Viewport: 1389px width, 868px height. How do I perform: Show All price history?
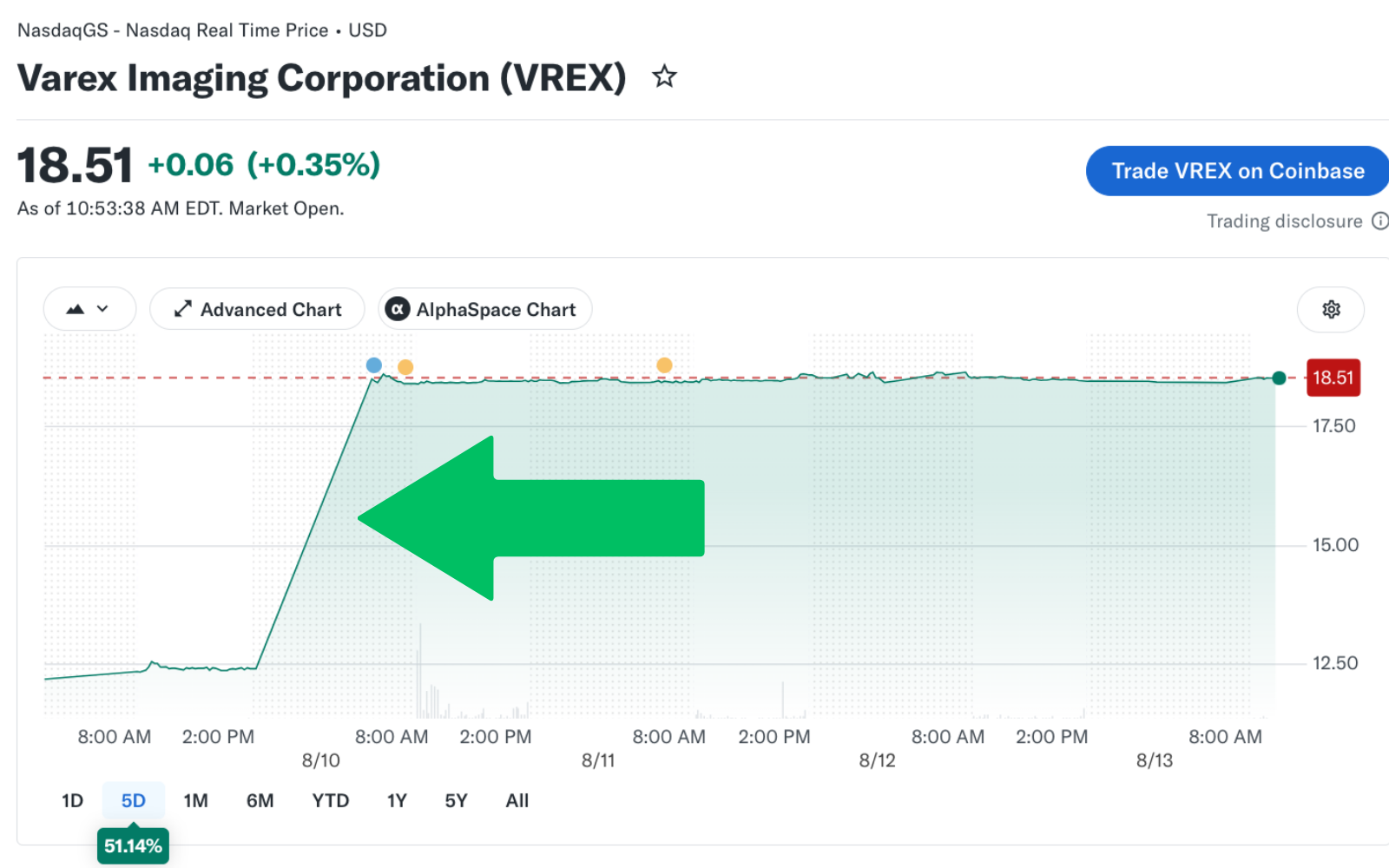pos(517,800)
